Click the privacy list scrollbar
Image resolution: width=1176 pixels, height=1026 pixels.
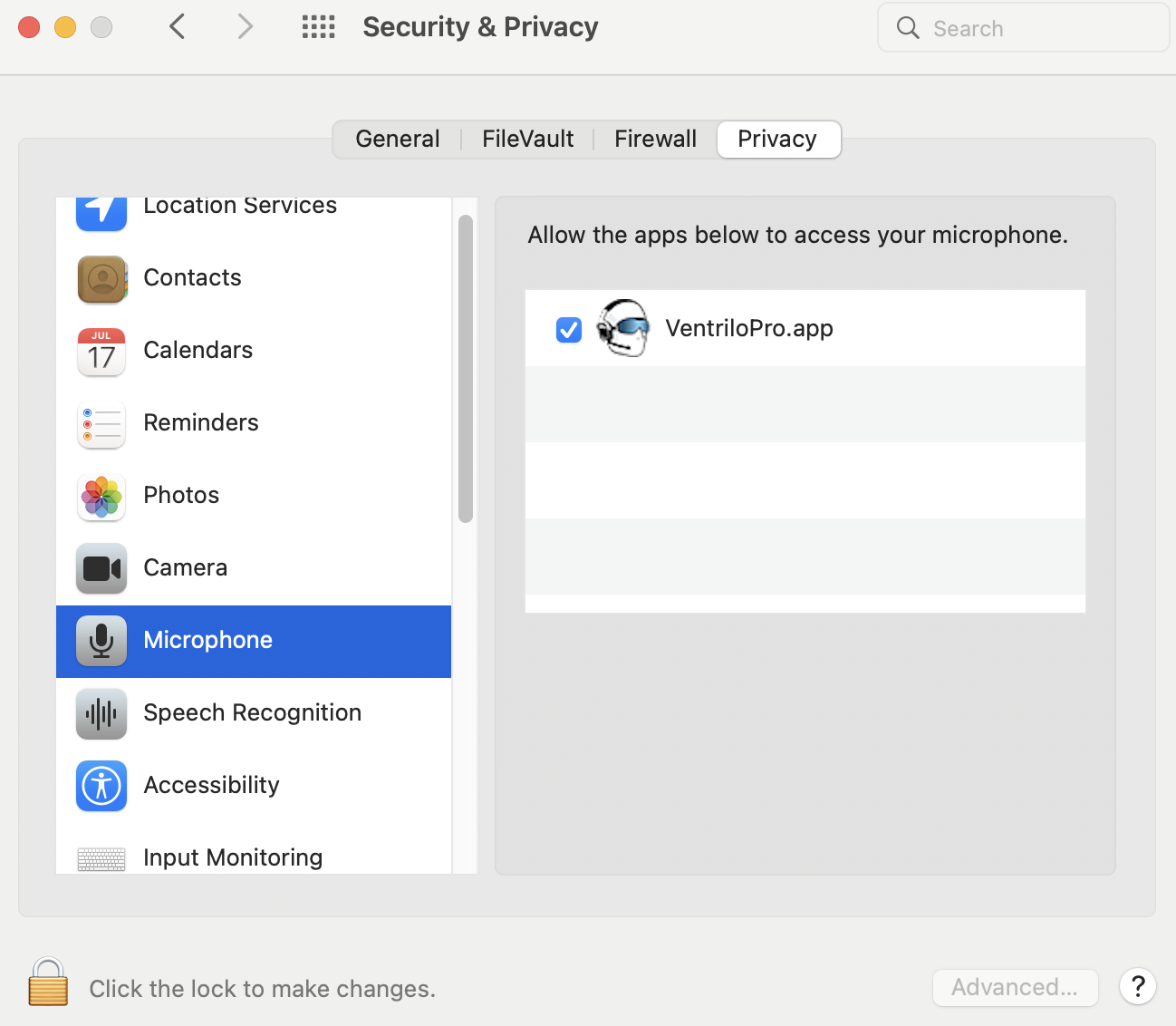[466, 369]
